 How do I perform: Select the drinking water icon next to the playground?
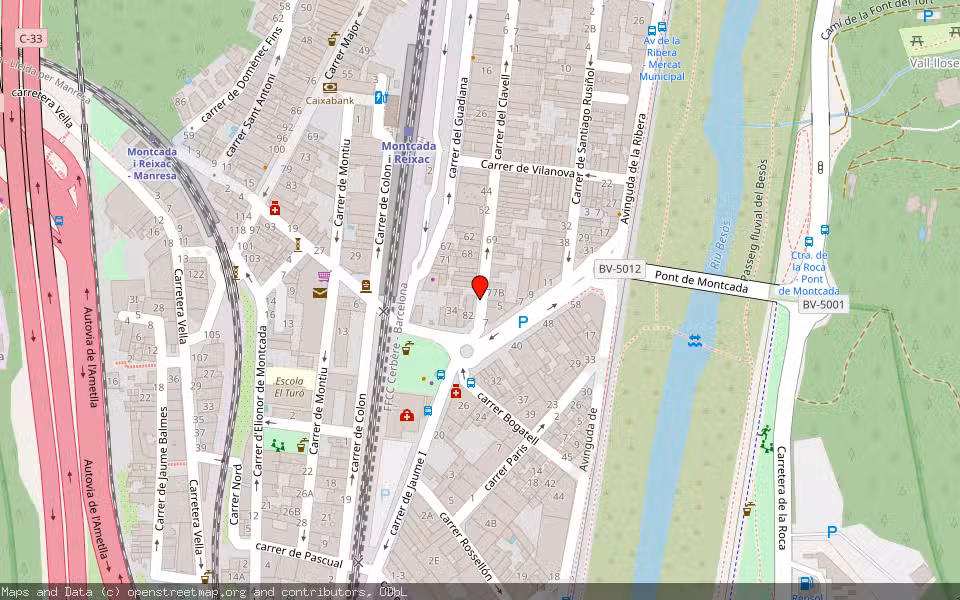(301, 445)
